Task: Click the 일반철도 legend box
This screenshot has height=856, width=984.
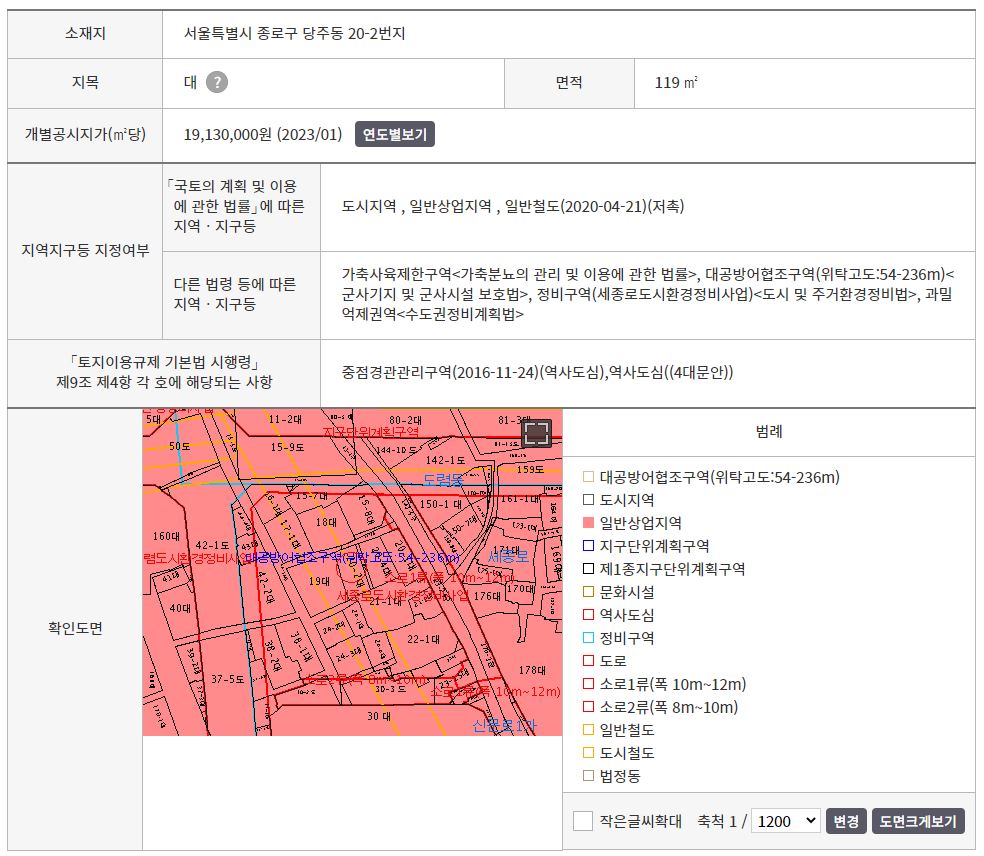Action: click(588, 730)
